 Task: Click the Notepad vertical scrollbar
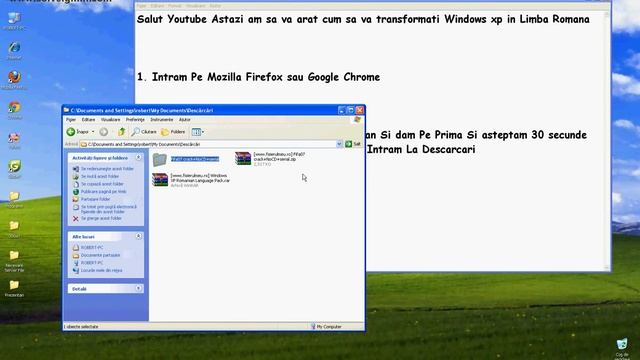[607, 141]
